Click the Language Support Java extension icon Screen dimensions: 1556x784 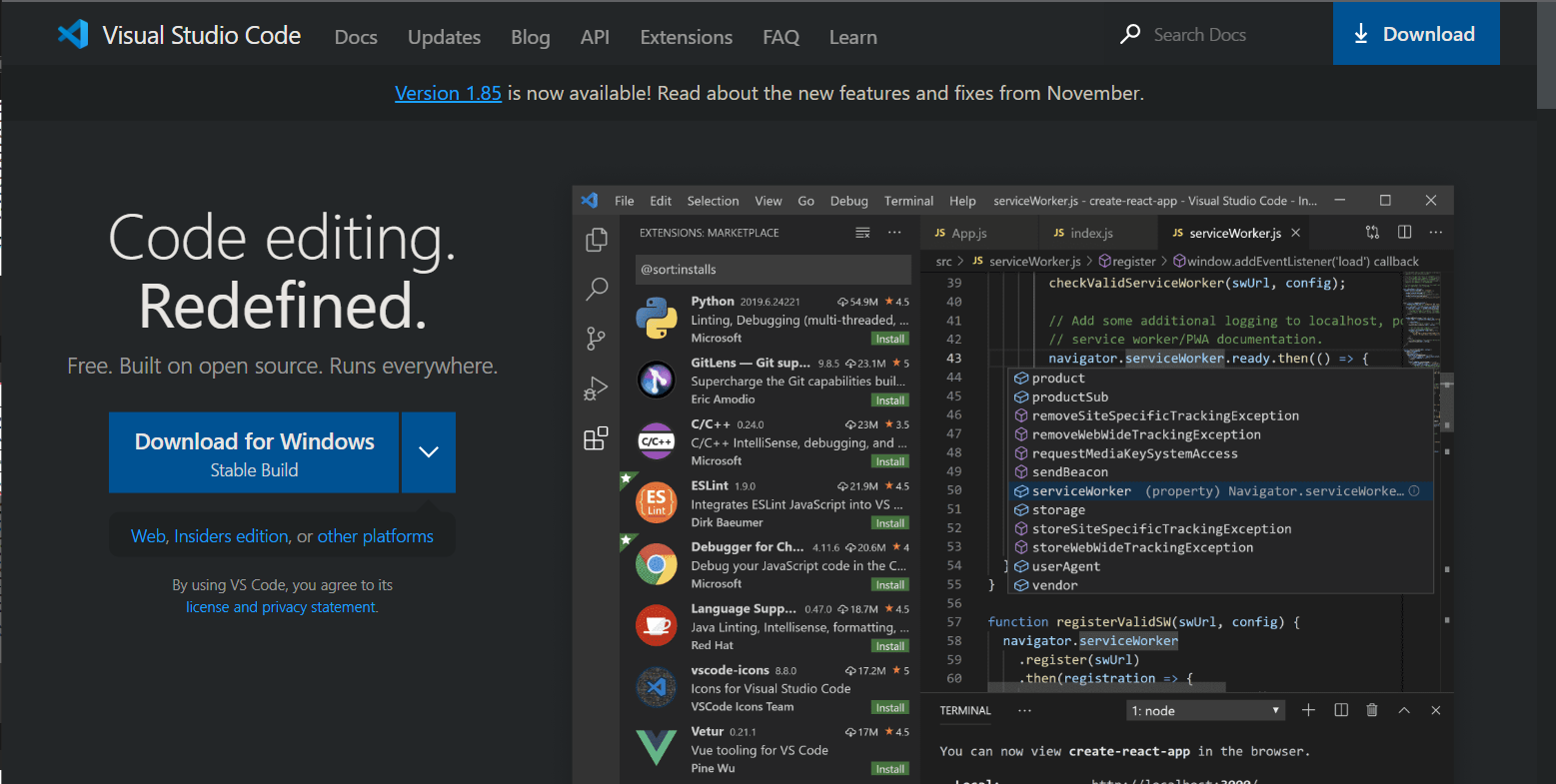(x=657, y=626)
